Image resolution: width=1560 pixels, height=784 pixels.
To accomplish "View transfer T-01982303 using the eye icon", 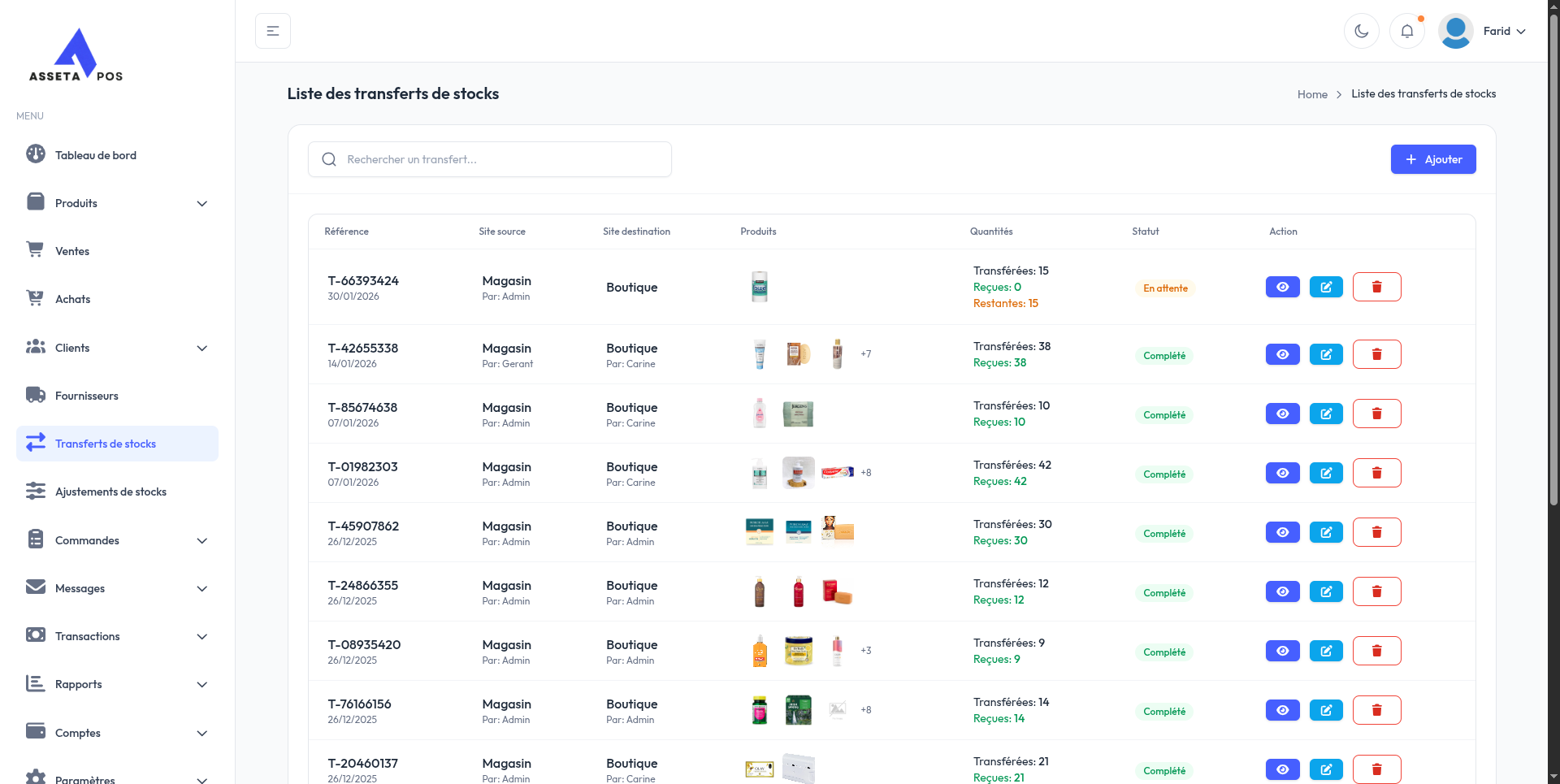I will (x=1282, y=473).
